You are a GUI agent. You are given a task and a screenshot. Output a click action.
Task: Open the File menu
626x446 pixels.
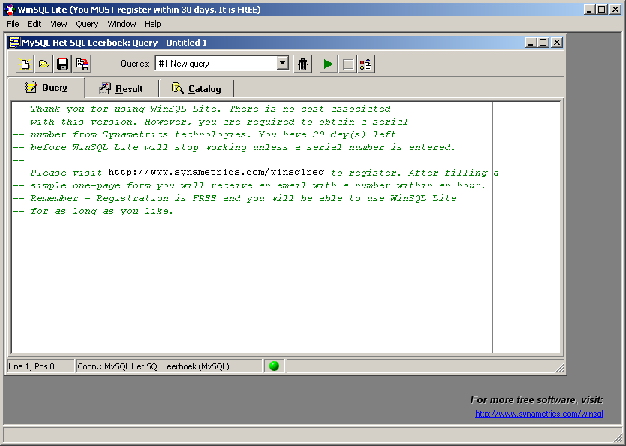(13, 24)
